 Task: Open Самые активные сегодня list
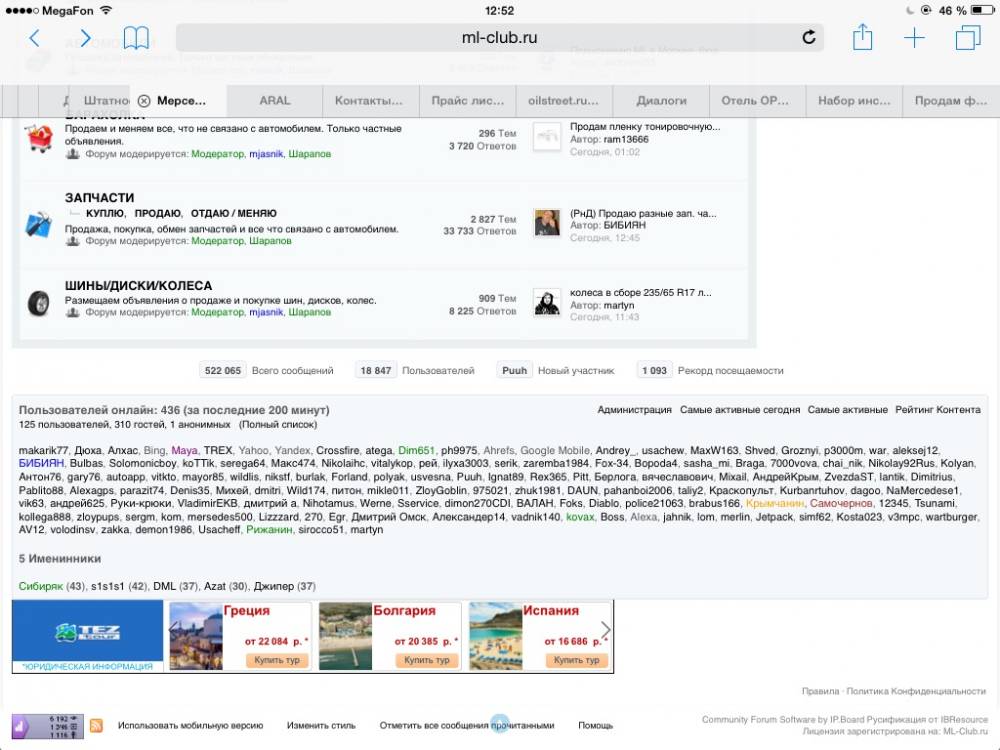739,410
